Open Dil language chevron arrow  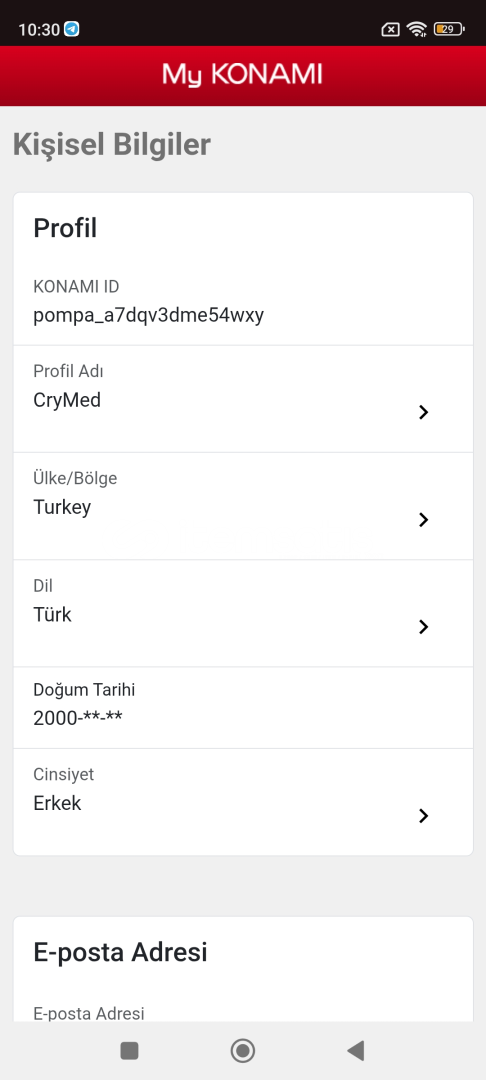tap(423, 626)
